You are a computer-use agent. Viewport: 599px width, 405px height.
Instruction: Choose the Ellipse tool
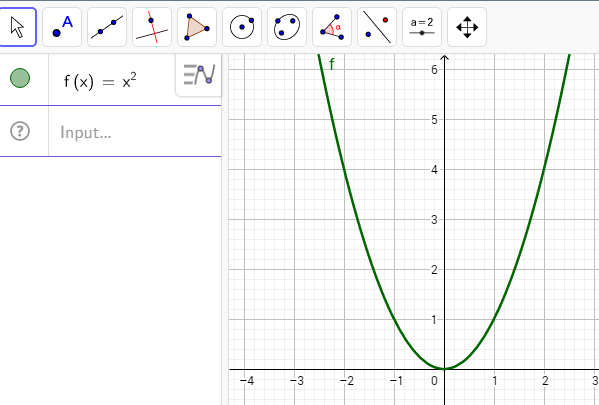[x=287, y=27]
